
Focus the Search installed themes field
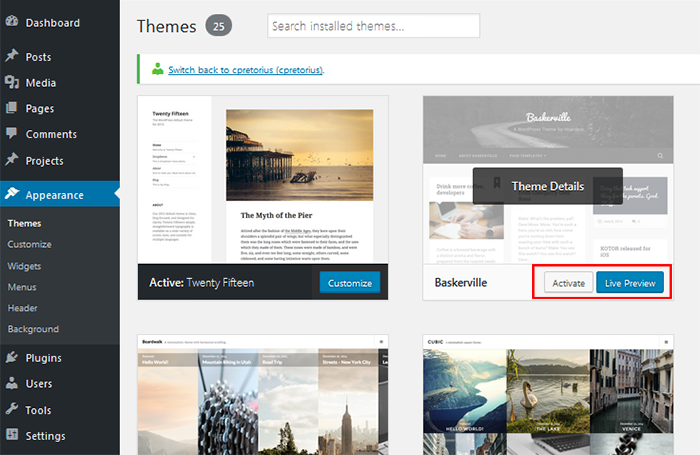tap(374, 25)
